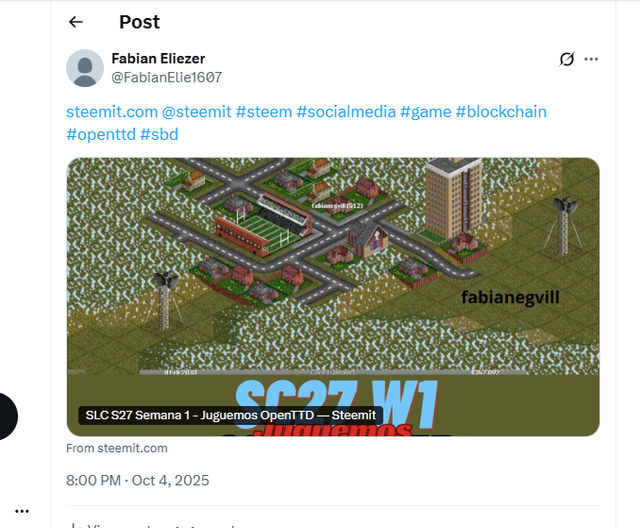
Task: Click the Fabian Eliezer display name
Action: tap(158, 58)
